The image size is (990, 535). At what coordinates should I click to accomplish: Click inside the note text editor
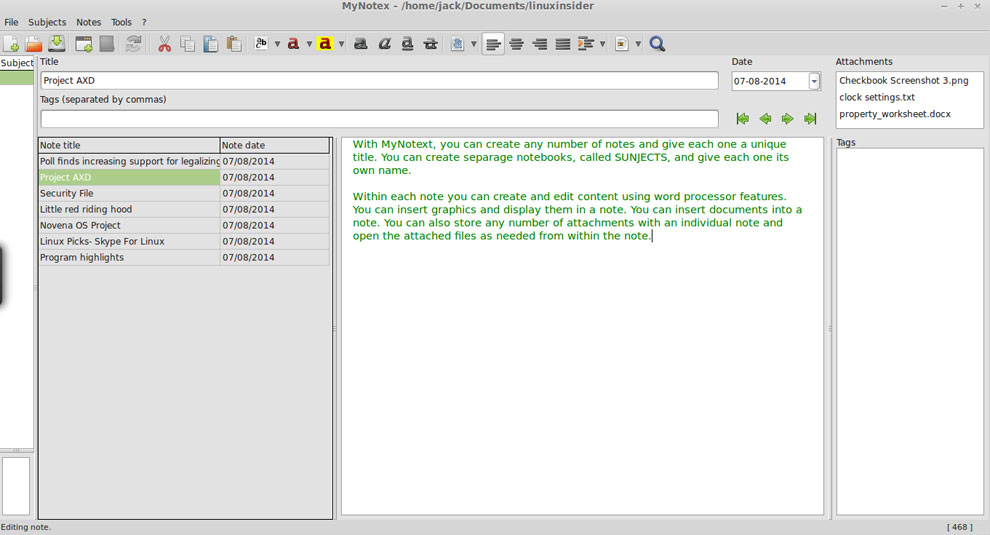pos(582,326)
